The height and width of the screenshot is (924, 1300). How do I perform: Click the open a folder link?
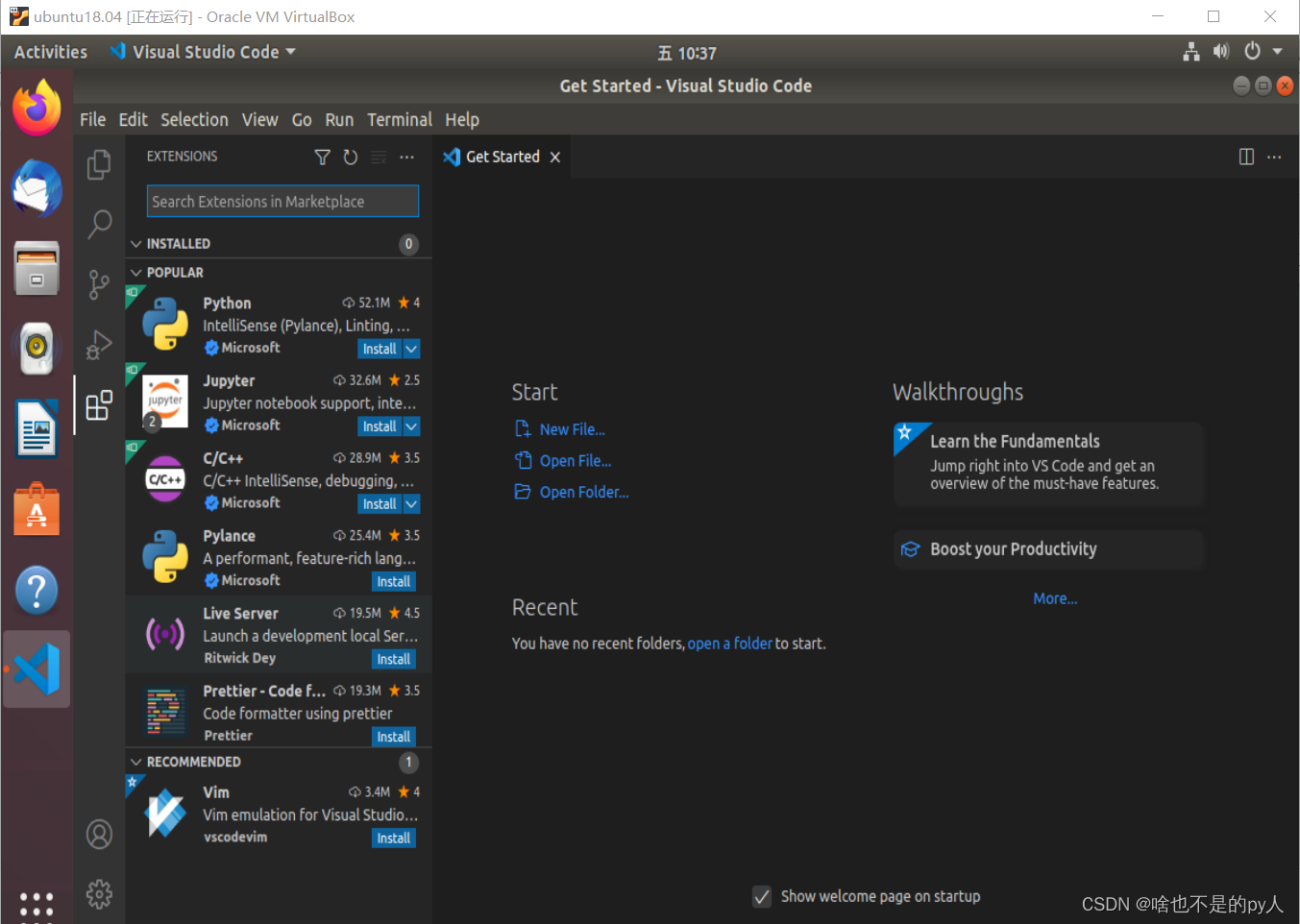click(729, 644)
